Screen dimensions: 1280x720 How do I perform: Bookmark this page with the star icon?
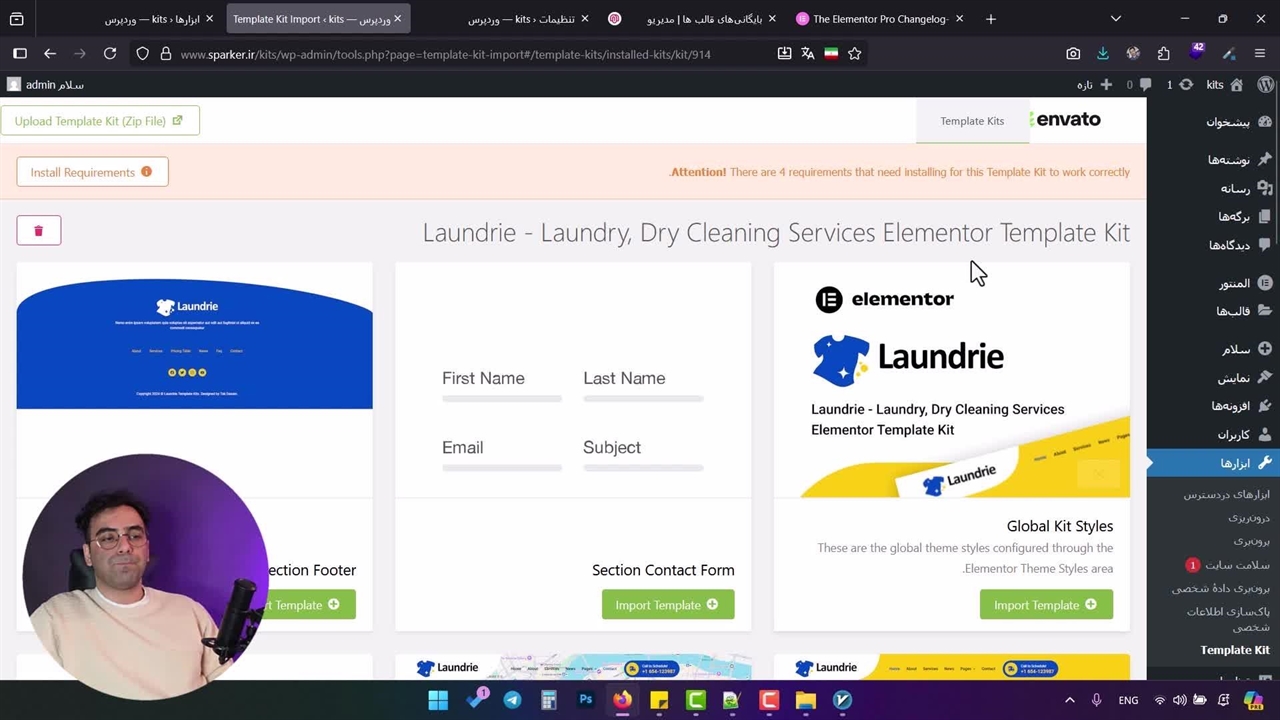point(854,54)
